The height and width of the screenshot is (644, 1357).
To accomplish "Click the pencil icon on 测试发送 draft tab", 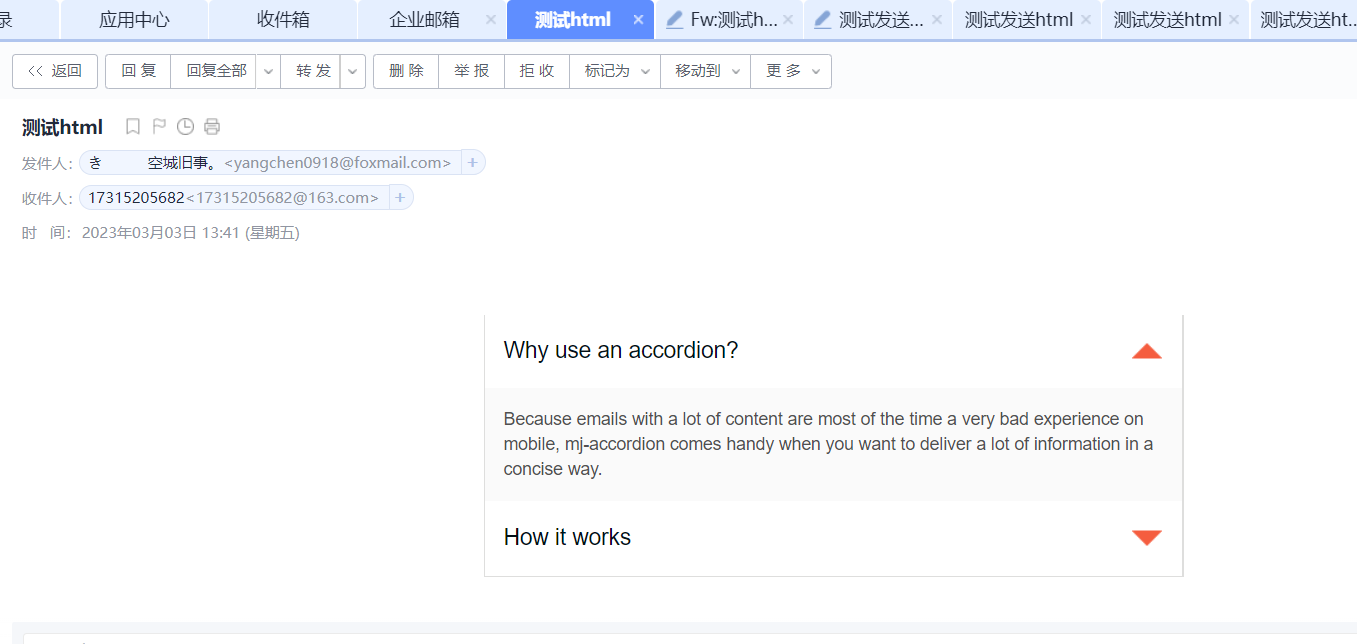I will (x=822, y=18).
